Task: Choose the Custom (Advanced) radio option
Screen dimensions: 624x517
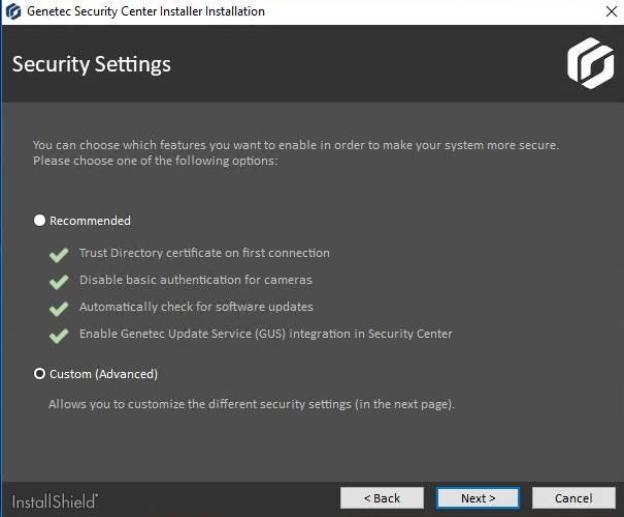Action: 40,374
